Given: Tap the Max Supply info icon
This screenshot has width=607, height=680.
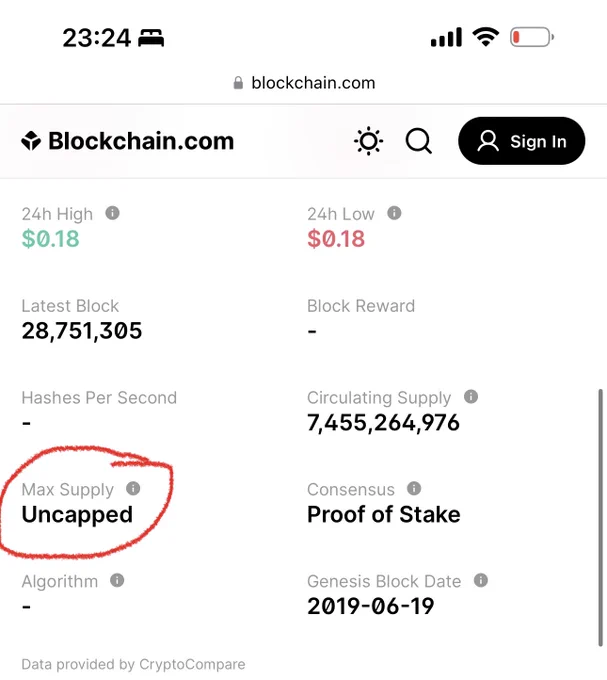Looking at the screenshot, I should (x=133, y=488).
